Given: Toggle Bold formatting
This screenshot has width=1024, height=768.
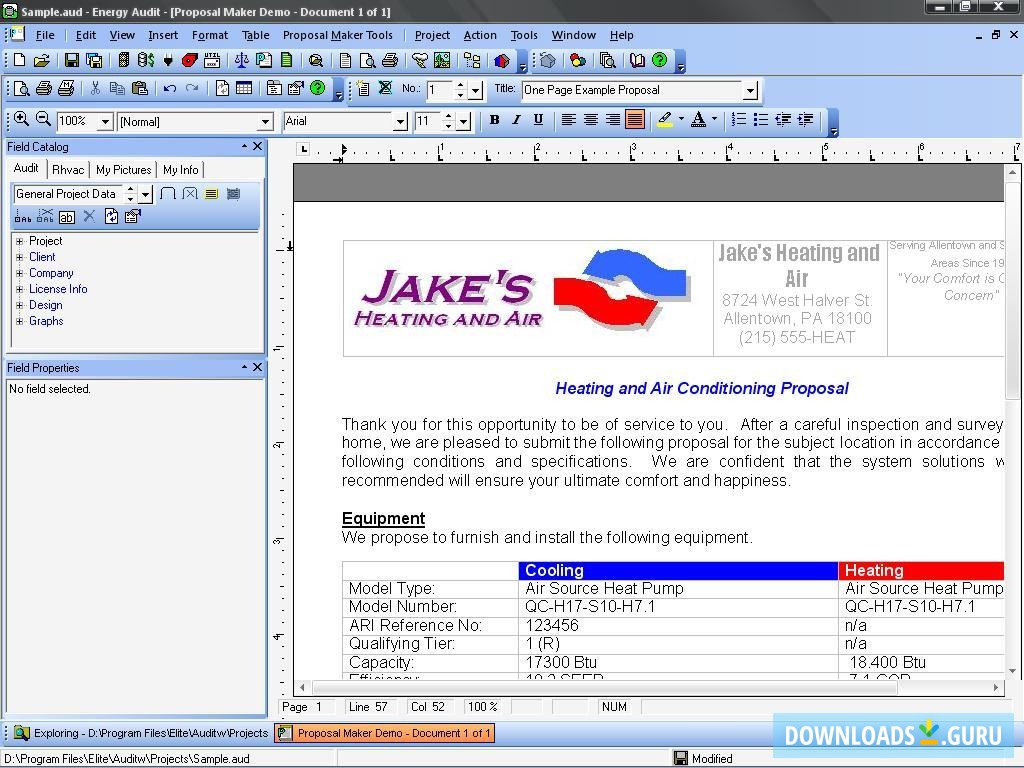Looking at the screenshot, I should [494, 120].
